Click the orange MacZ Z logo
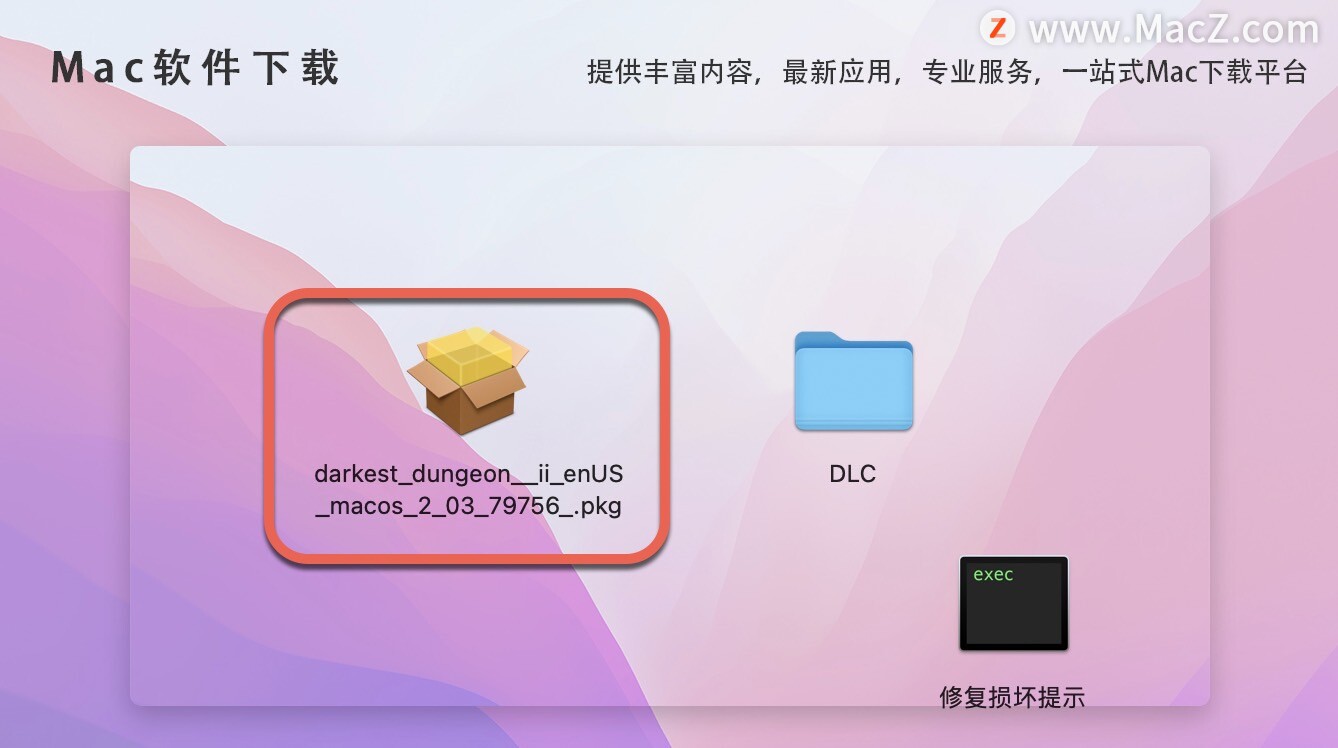The image size is (1338, 748). click(997, 27)
